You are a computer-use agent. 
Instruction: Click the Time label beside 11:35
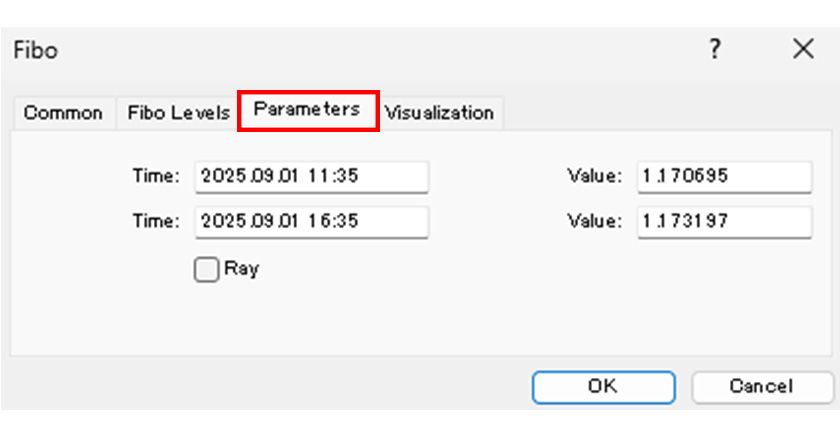click(156, 176)
